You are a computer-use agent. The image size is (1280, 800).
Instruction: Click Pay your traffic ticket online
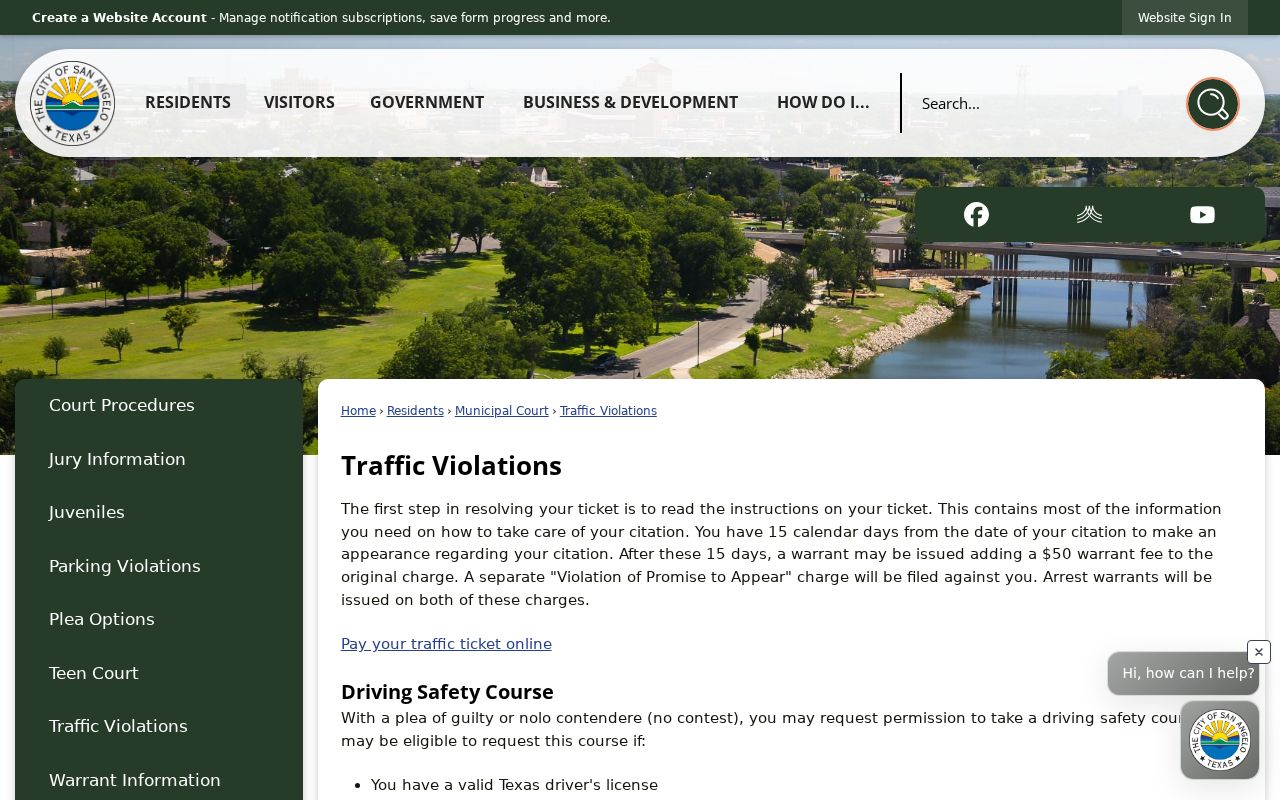click(x=446, y=644)
